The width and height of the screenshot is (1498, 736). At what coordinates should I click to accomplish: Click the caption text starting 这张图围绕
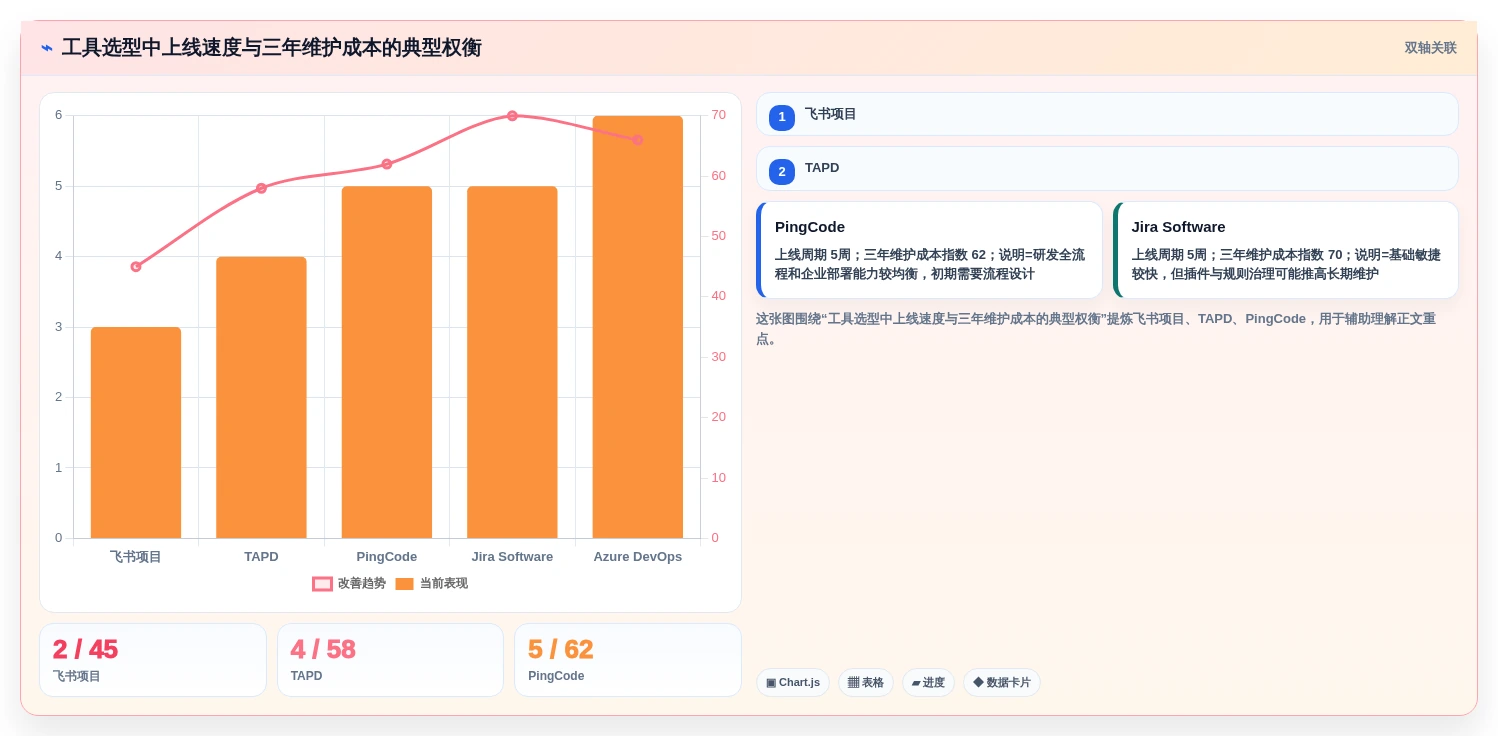[1096, 329]
